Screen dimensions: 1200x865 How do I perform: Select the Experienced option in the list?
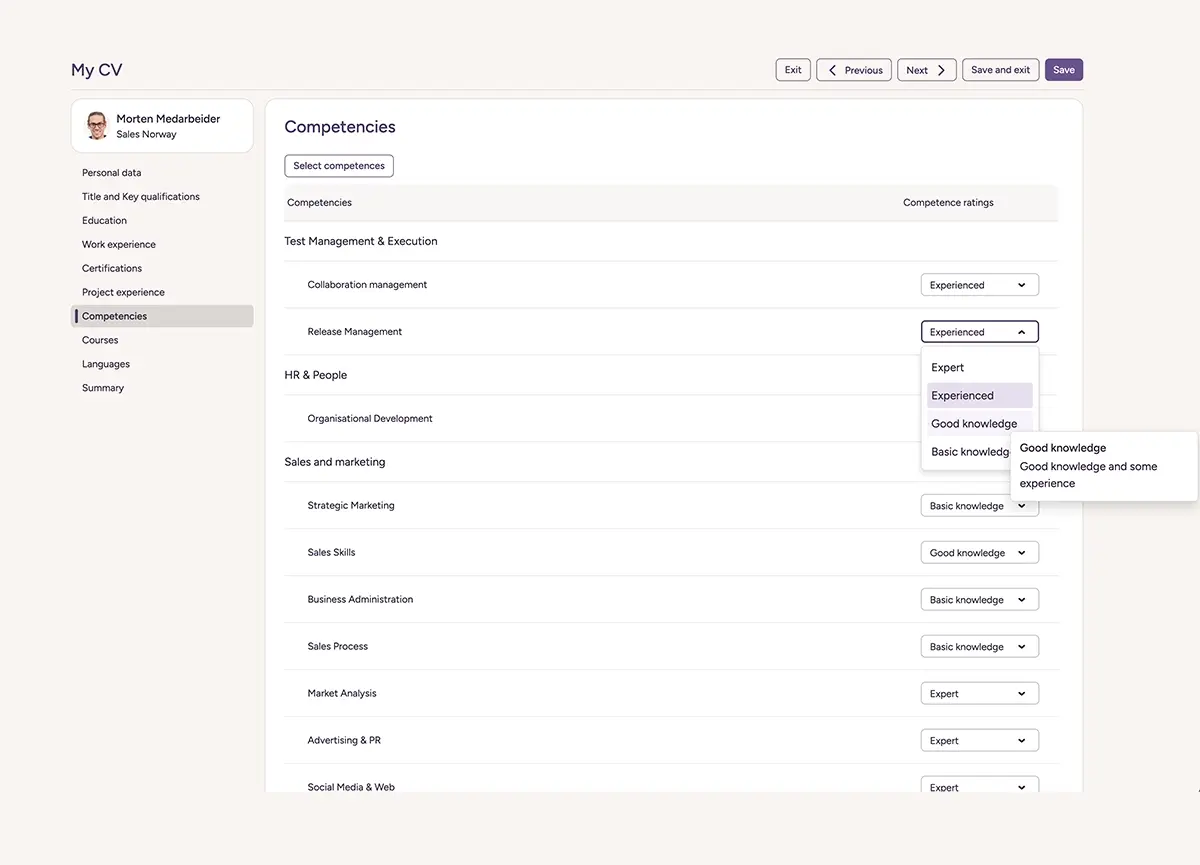[x=962, y=396]
